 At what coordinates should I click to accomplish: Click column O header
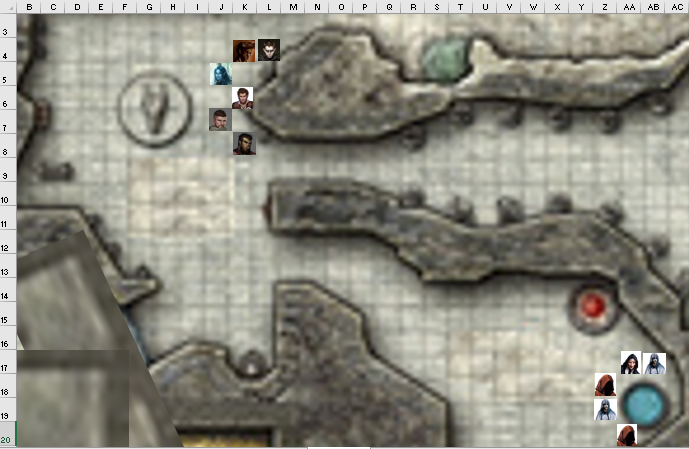[x=341, y=7]
